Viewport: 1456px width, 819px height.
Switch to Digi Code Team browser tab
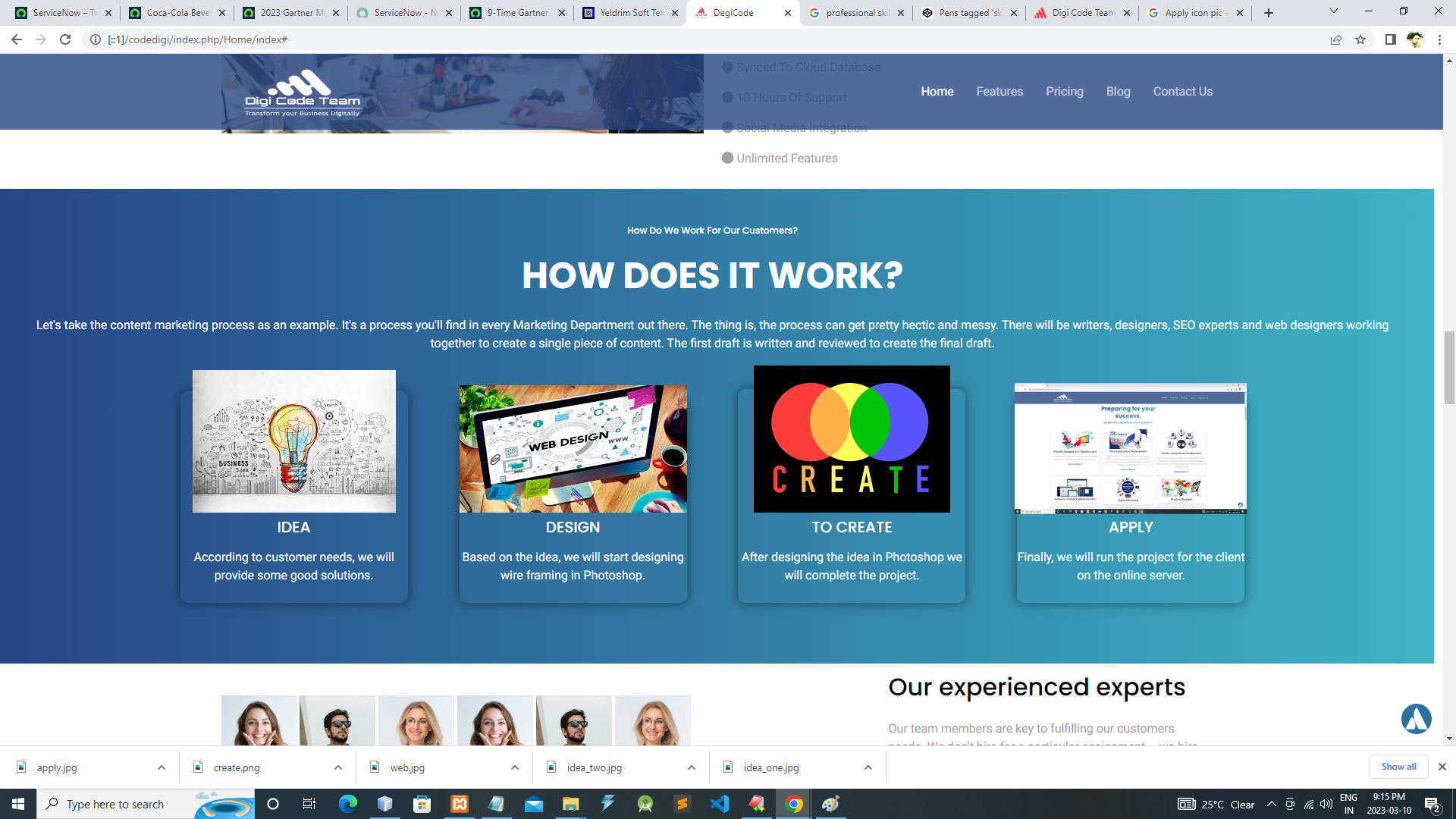tap(1082, 13)
